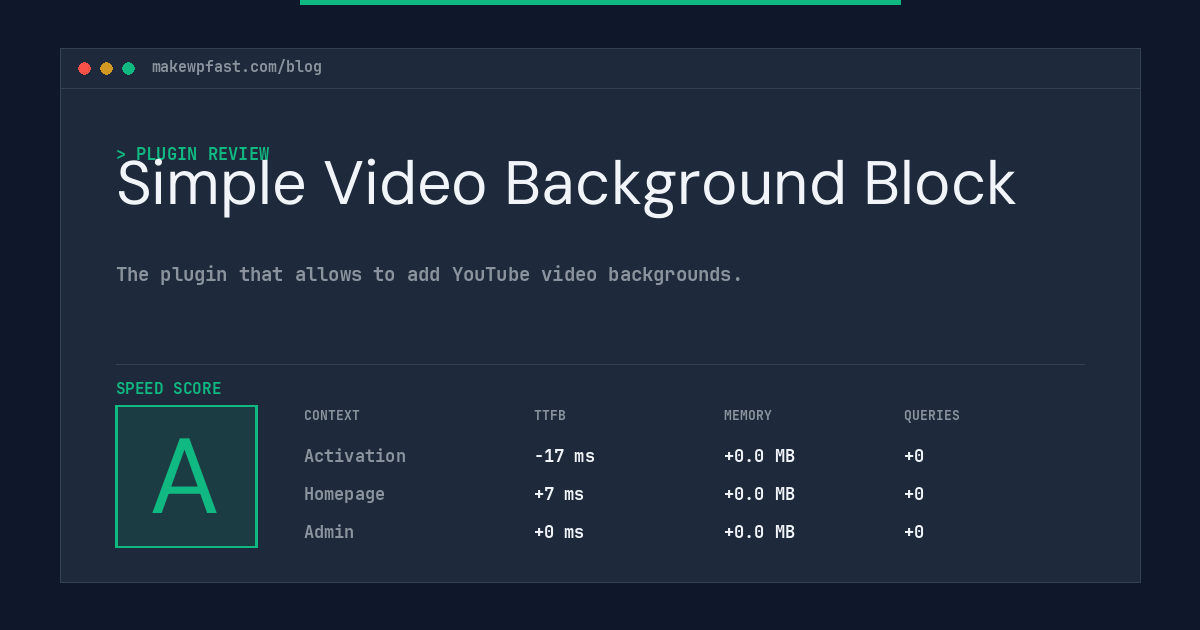Select the 'Homepage' row label
This screenshot has height=630, width=1200.
tap(344, 494)
